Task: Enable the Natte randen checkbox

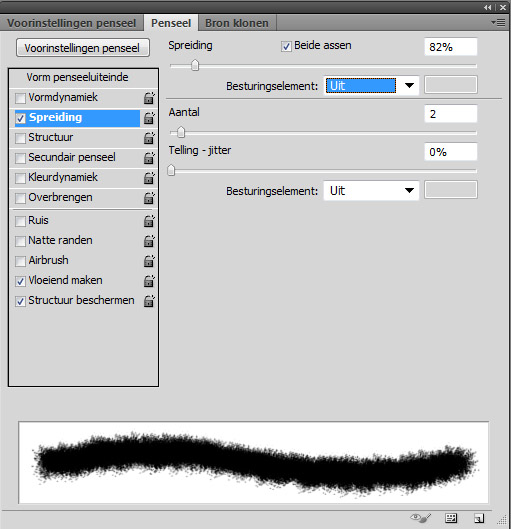Action: [20, 241]
